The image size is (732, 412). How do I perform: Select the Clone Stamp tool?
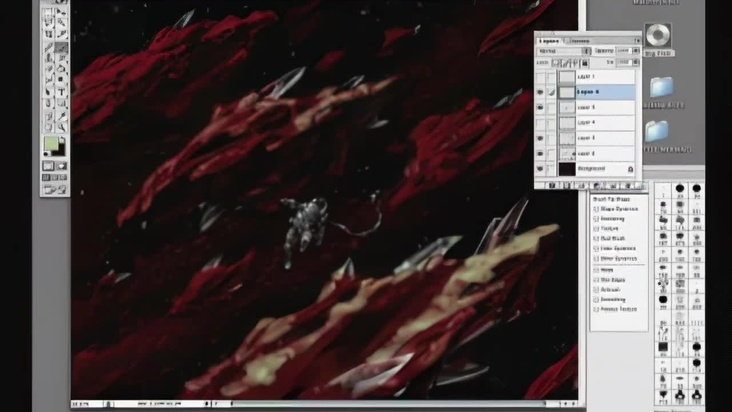[x=49, y=58]
